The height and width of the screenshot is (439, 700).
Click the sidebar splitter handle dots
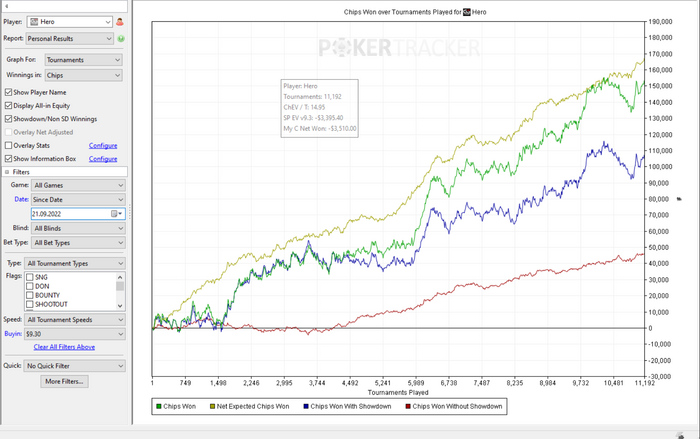coord(130,212)
